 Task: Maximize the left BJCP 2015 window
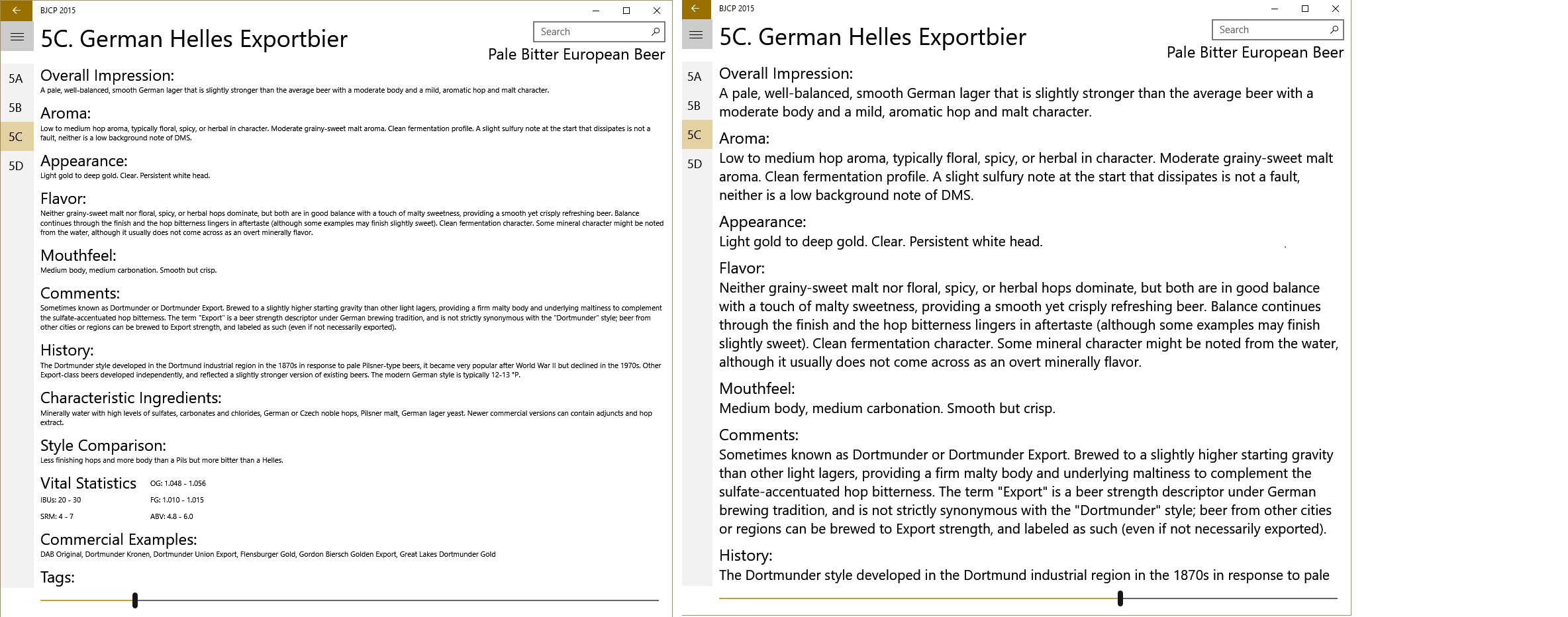pos(626,11)
